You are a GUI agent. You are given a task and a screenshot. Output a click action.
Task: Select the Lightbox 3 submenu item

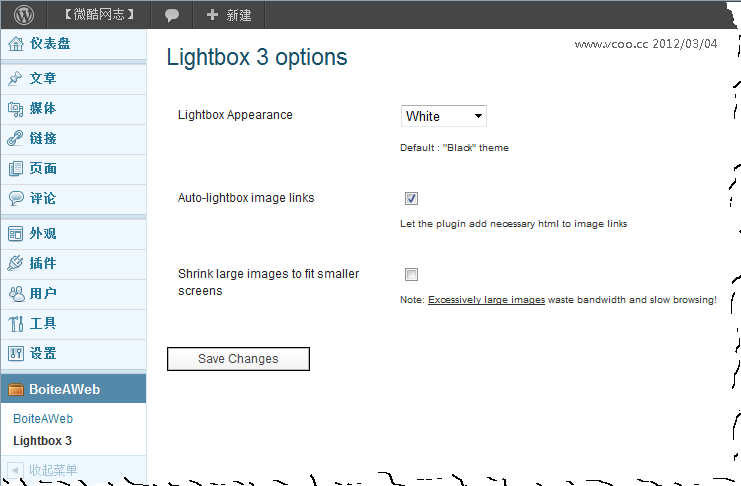(x=42, y=441)
